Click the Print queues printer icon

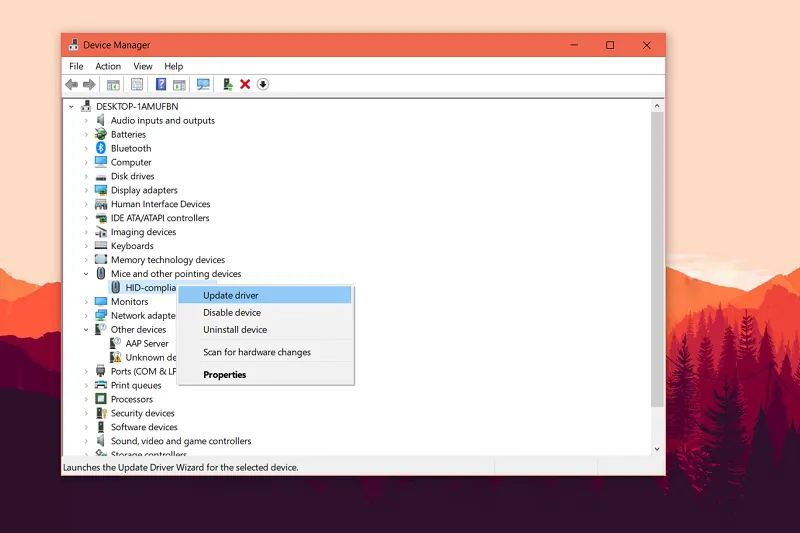coord(101,385)
